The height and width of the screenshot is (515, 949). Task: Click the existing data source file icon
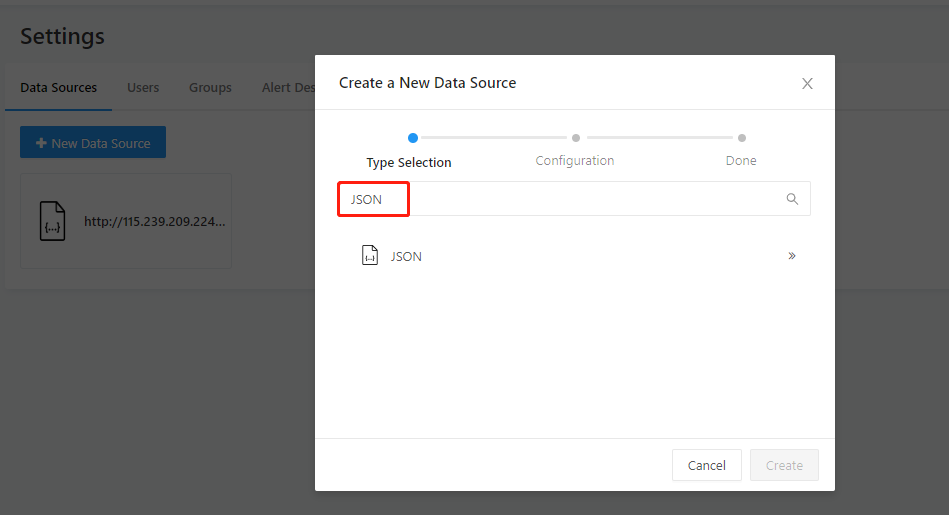tap(53, 221)
